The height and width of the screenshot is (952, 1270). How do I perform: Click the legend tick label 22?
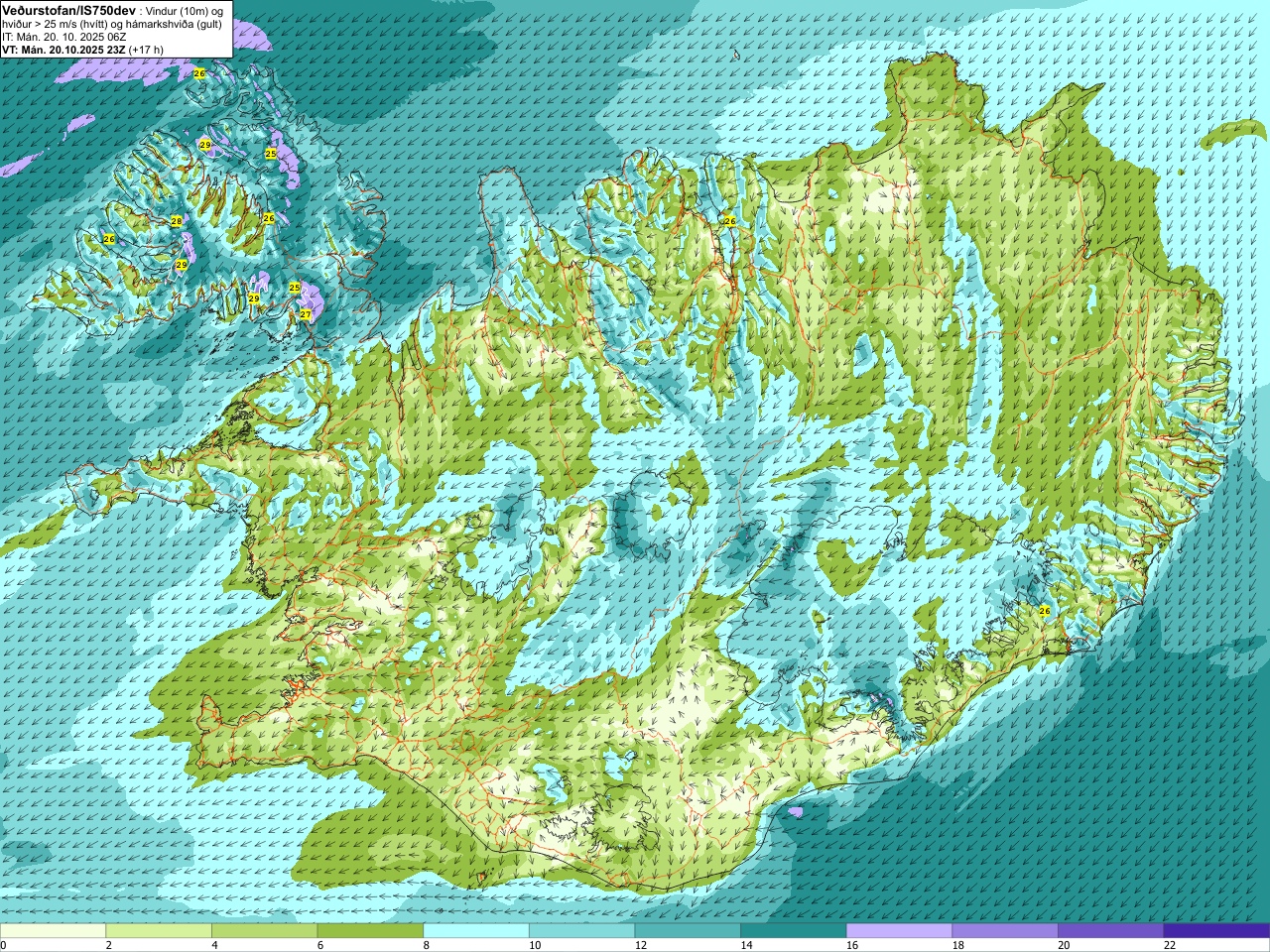pos(1170,946)
